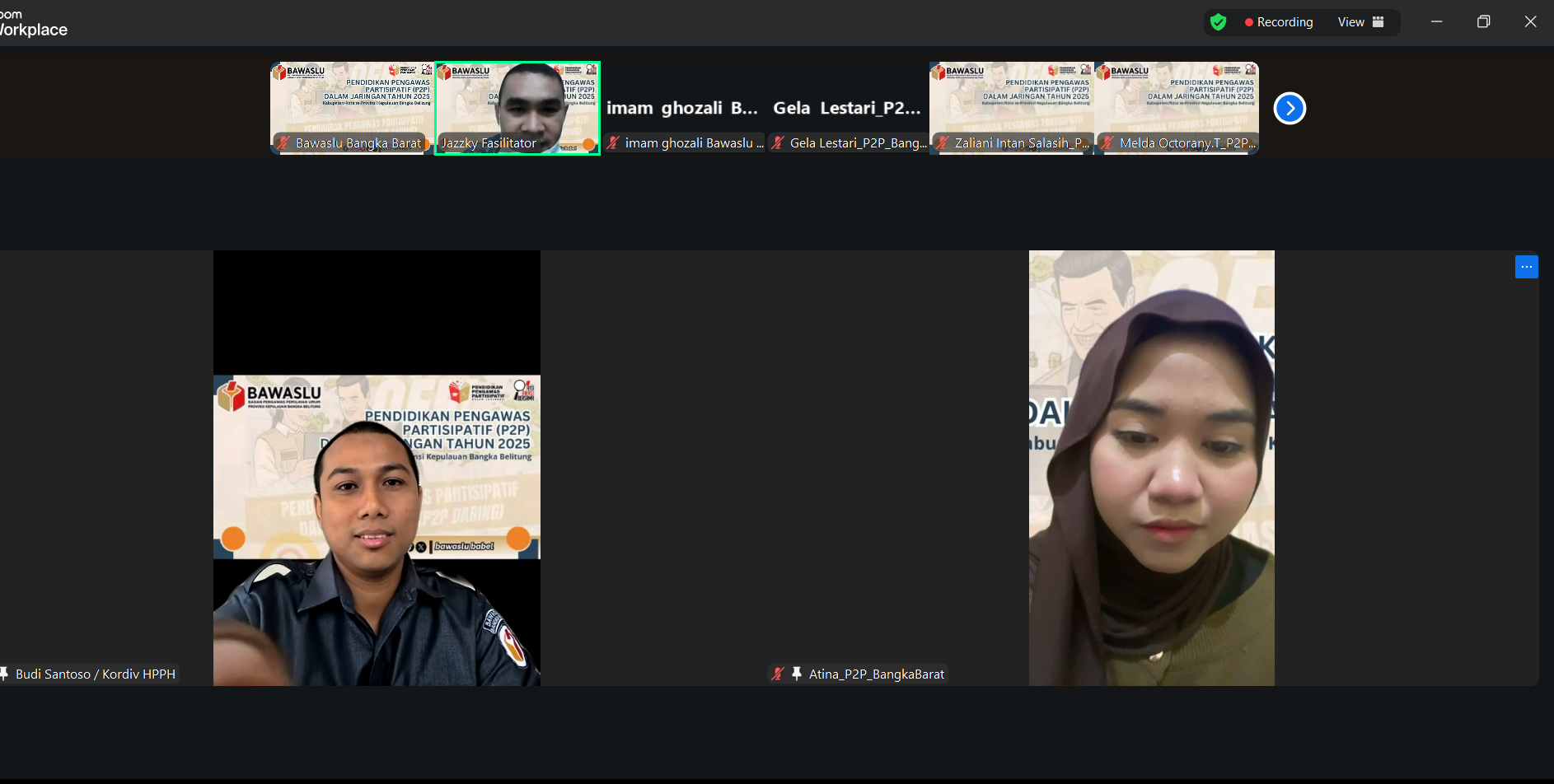
Task: Select the Gela Lestari_P2P participant tile
Action: coord(847,107)
